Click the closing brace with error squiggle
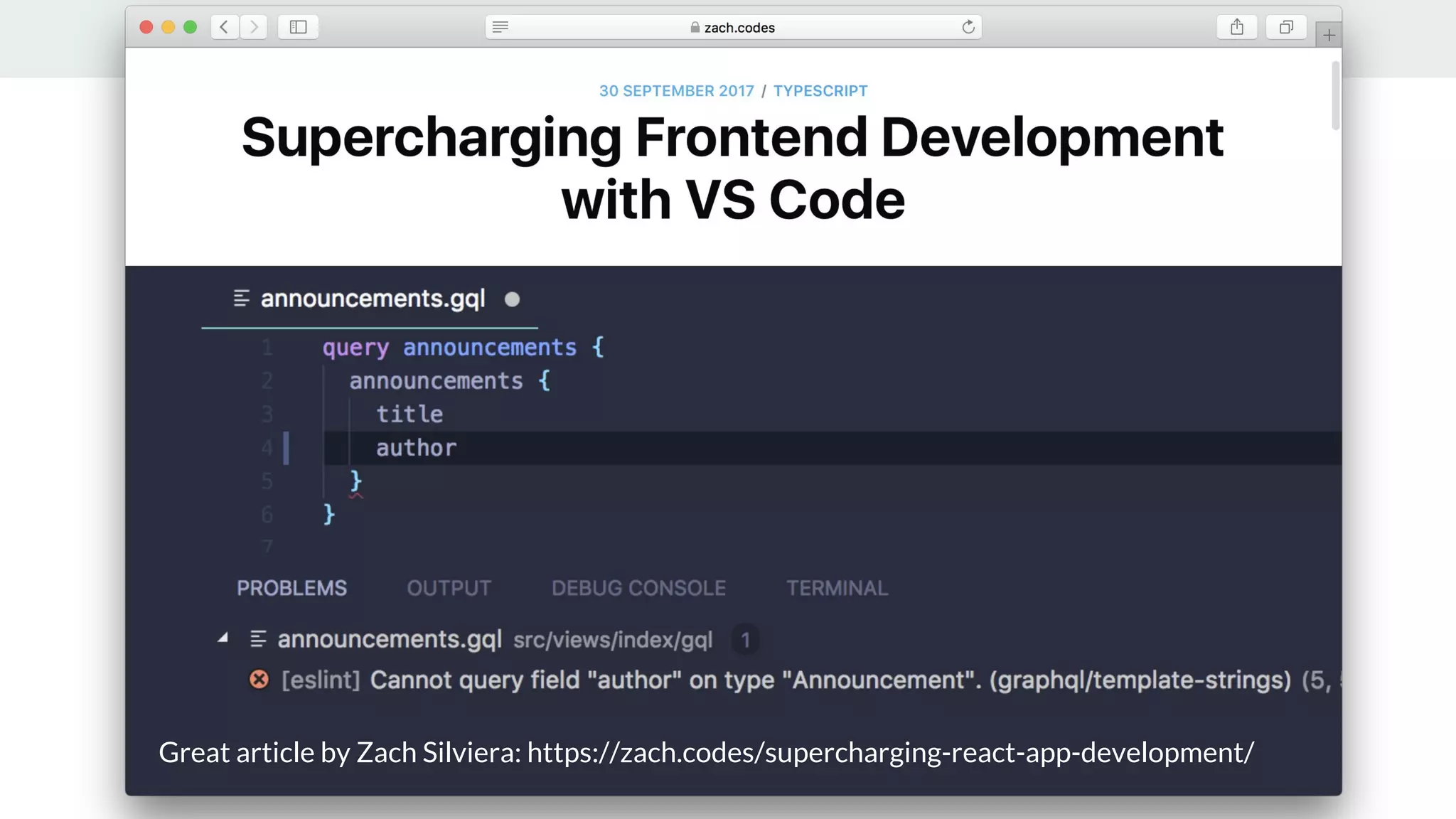This screenshot has width=1456, height=819. 356,481
